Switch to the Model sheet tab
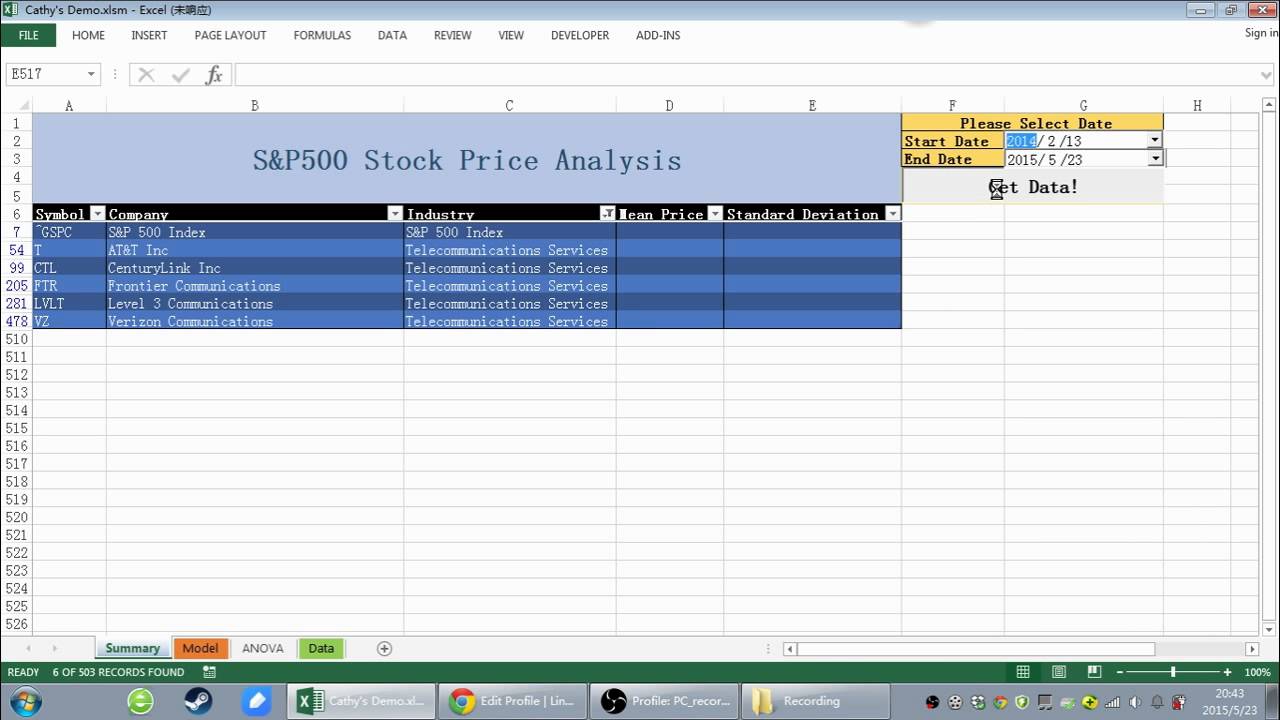1280x720 pixels. [x=200, y=648]
